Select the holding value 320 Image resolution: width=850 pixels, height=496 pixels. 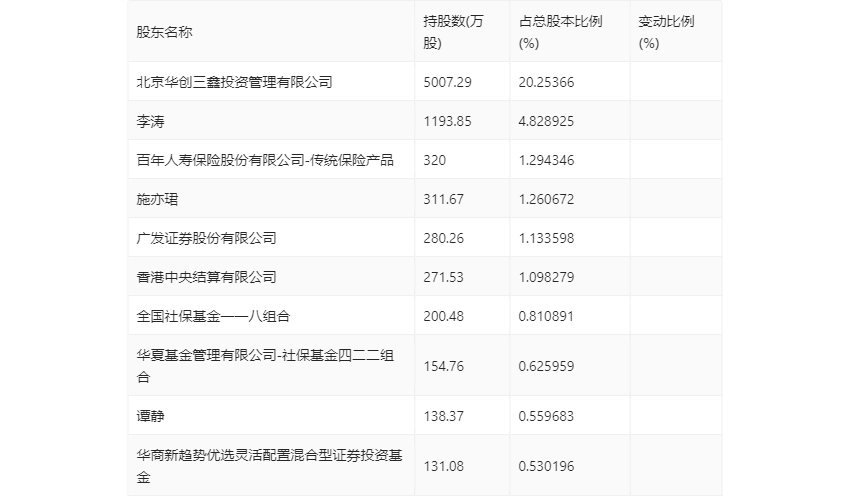(434, 160)
